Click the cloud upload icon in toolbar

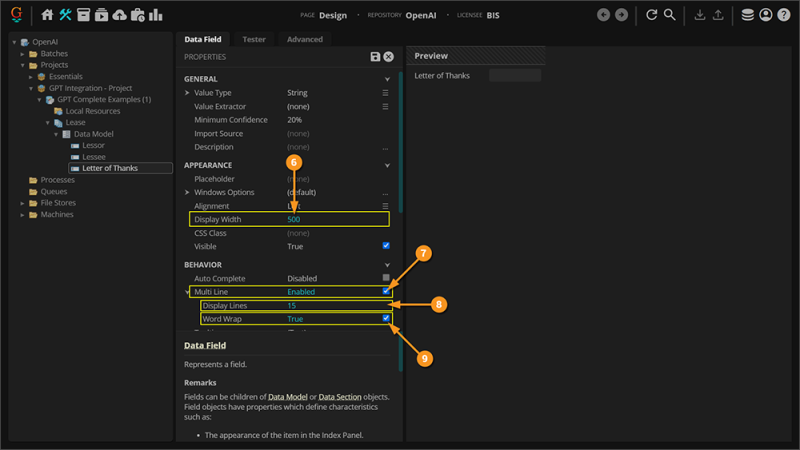119,15
